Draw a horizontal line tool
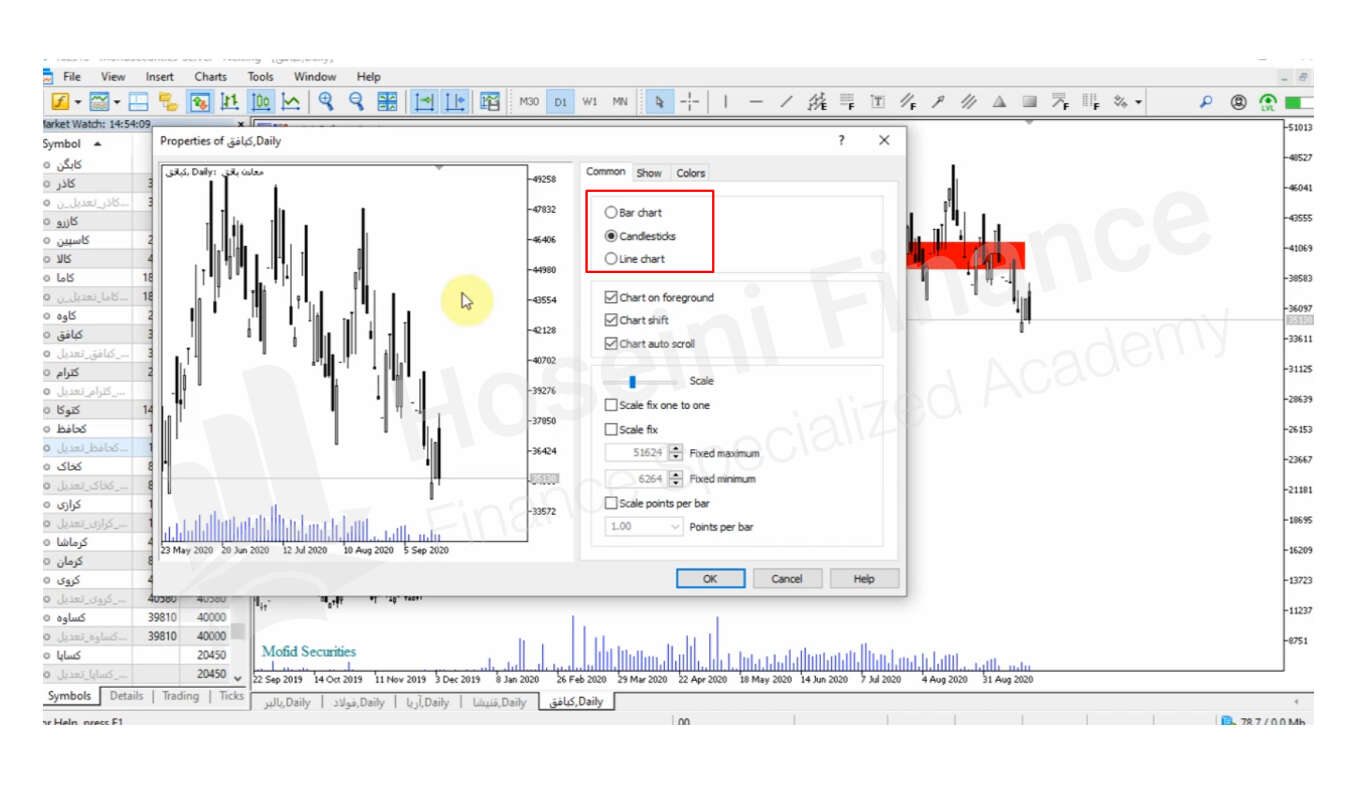Image resolution: width=1357 pixels, height=785 pixels. (756, 102)
